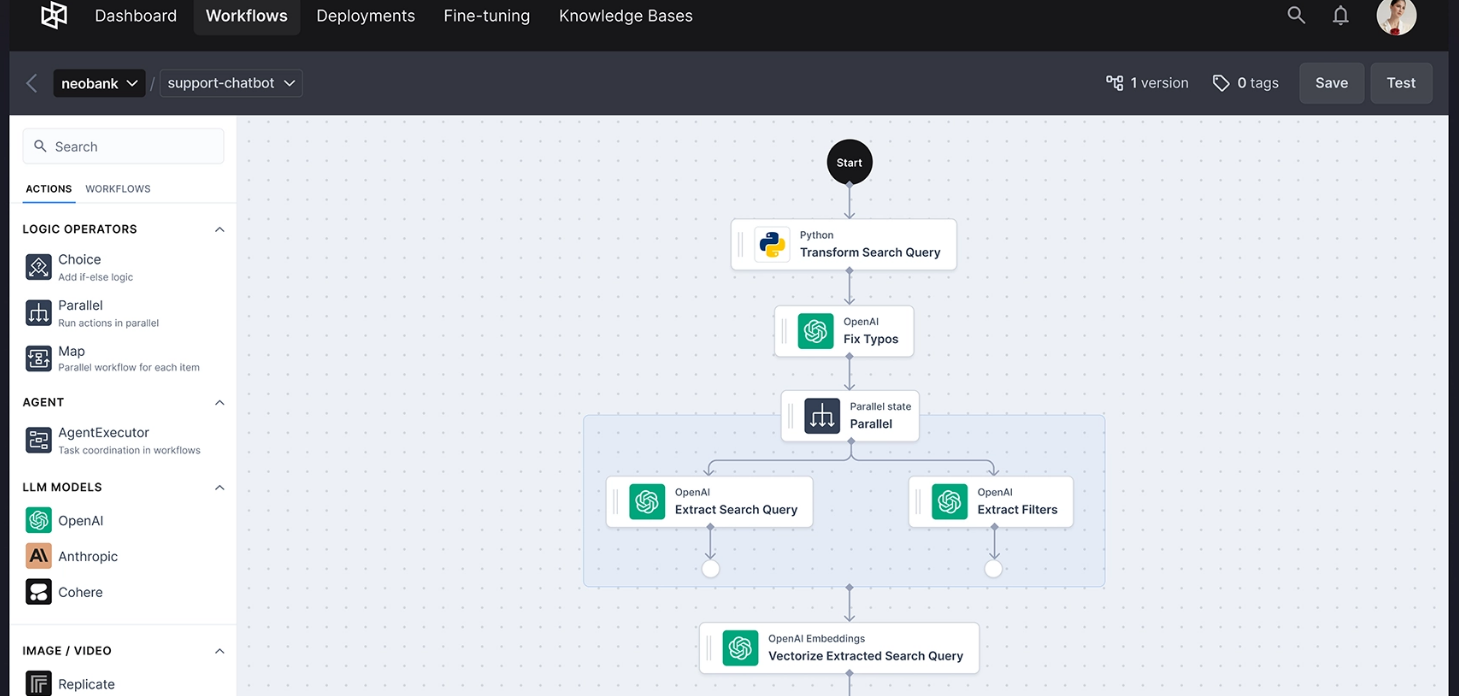This screenshot has height=696, width=1459.
Task: Click end circle below Extract Search Query
Action: (710, 569)
